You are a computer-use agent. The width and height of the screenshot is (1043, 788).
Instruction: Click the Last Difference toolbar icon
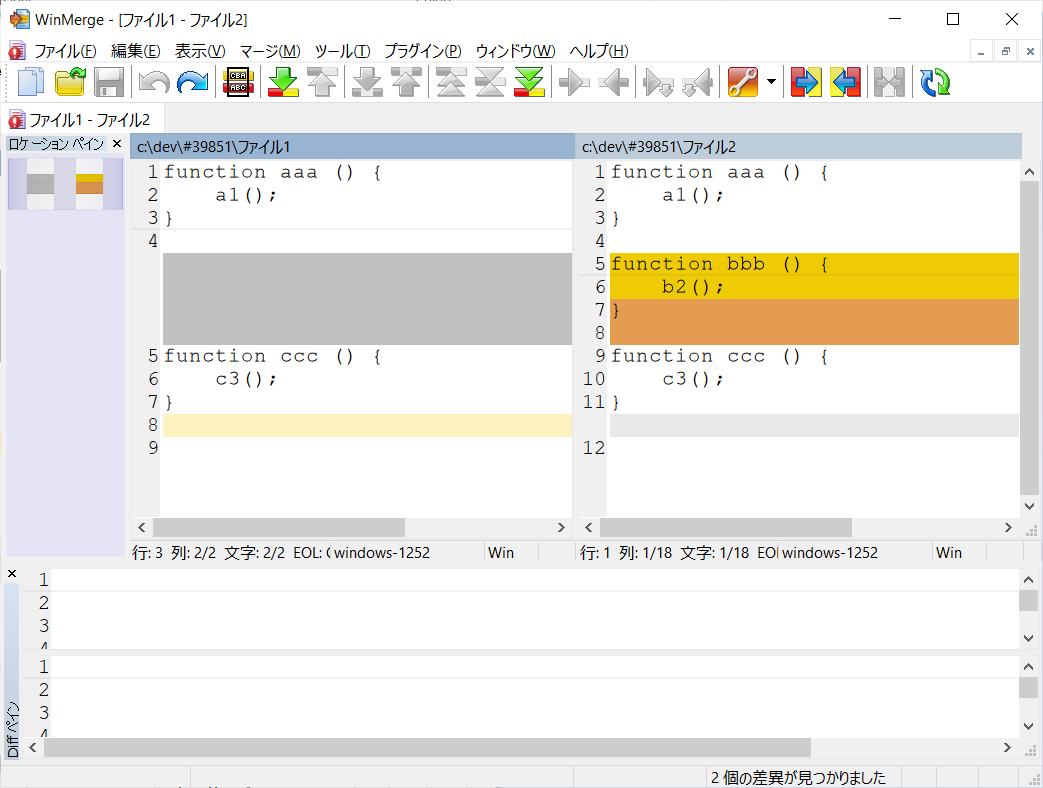[x=530, y=83]
